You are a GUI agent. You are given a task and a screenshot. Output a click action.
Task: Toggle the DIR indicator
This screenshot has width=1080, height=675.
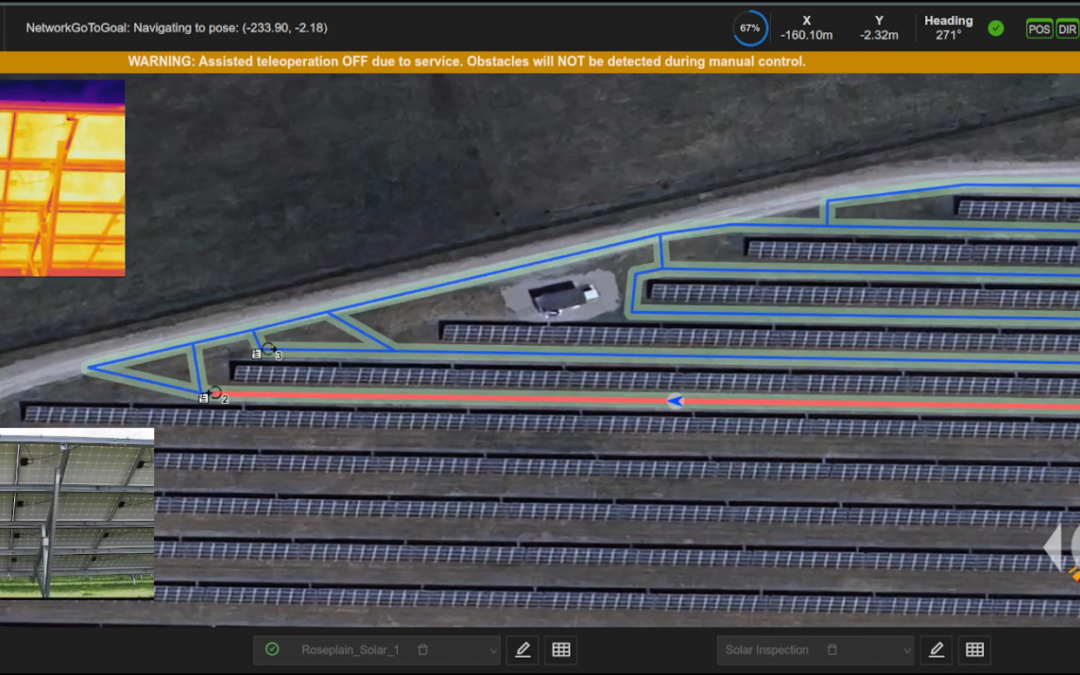1067,29
